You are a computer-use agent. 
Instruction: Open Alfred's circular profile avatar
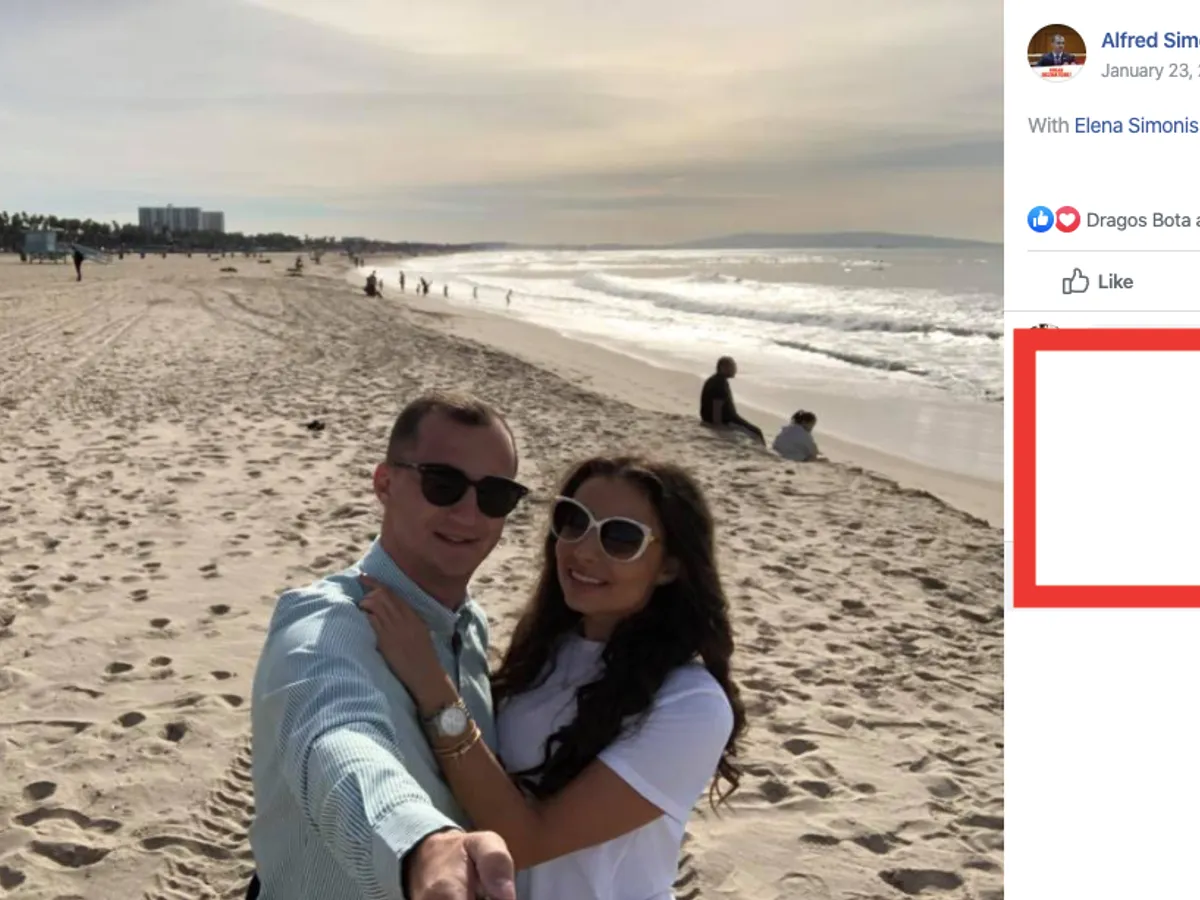pyautogui.click(x=1056, y=52)
